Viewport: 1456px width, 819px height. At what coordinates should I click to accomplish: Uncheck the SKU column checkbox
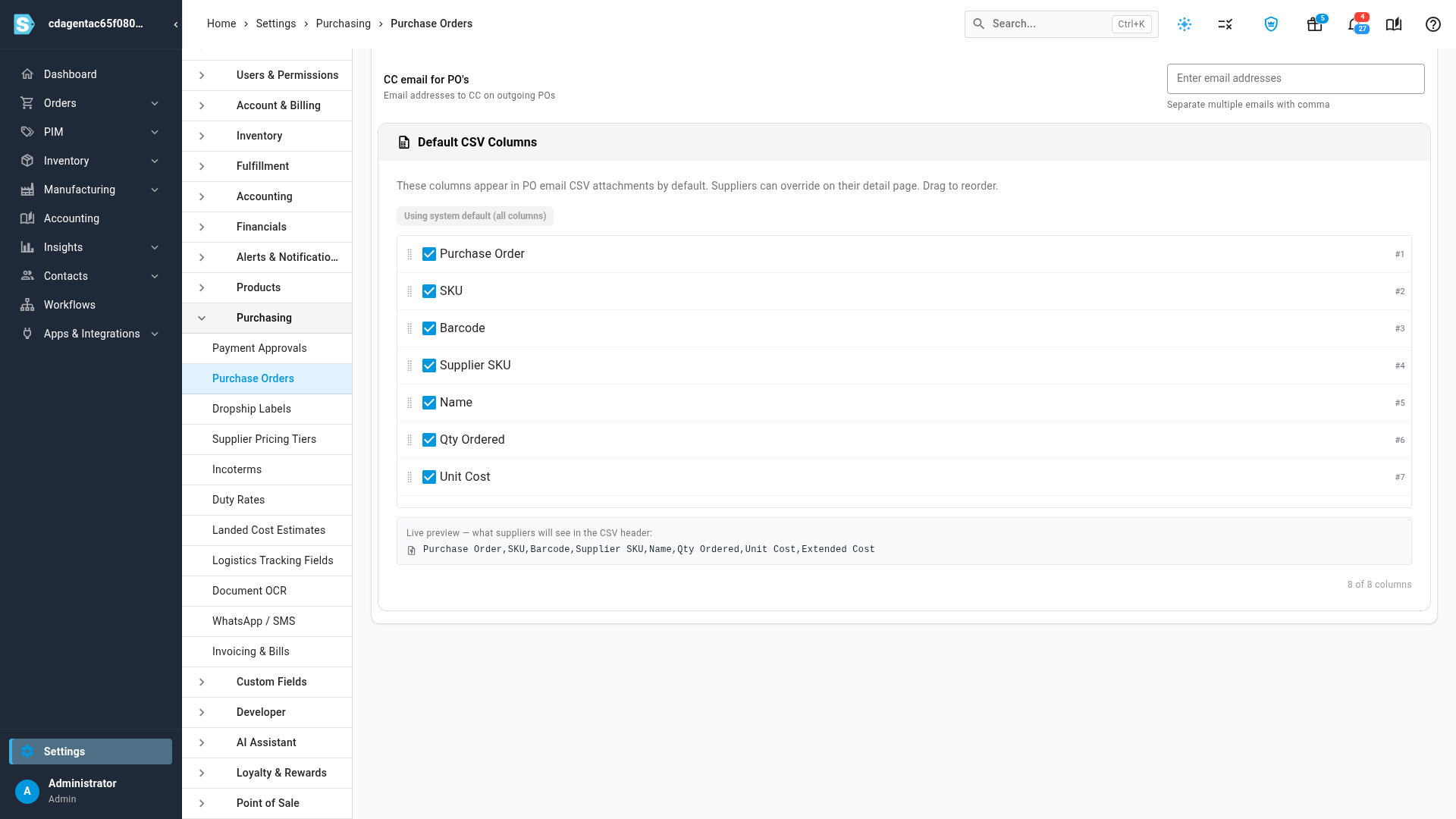(429, 291)
